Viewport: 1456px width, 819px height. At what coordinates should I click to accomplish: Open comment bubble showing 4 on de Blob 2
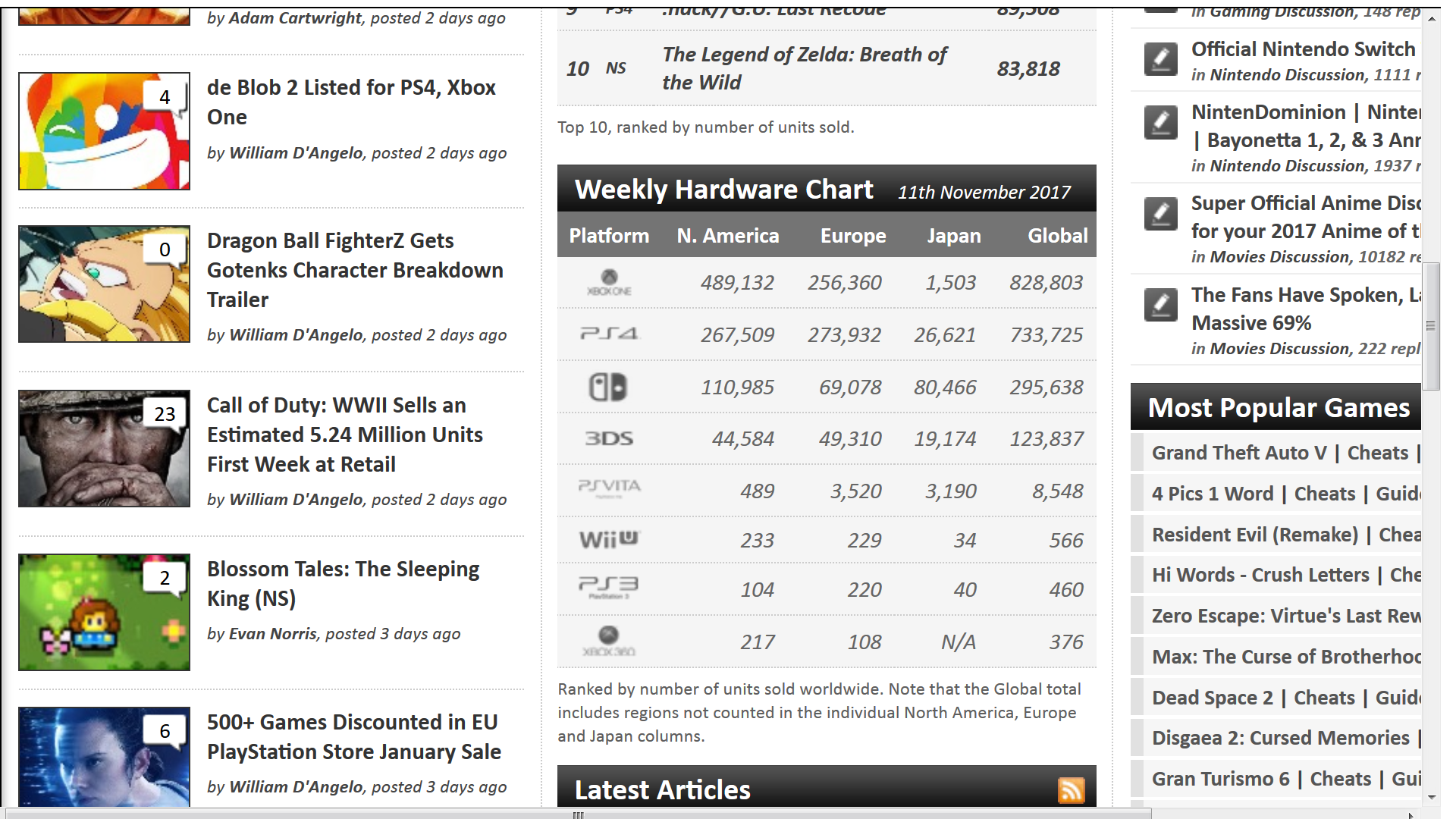point(165,98)
